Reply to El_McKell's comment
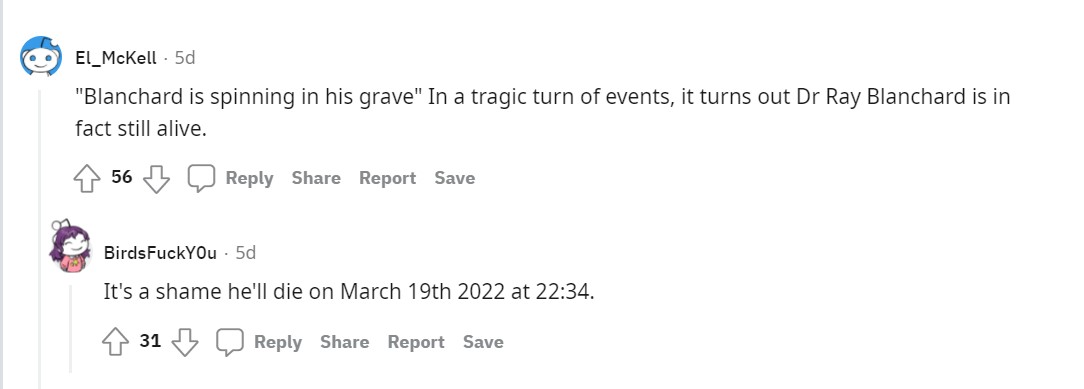The height and width of the screenshot is (389, 1084). coord(250,178)
